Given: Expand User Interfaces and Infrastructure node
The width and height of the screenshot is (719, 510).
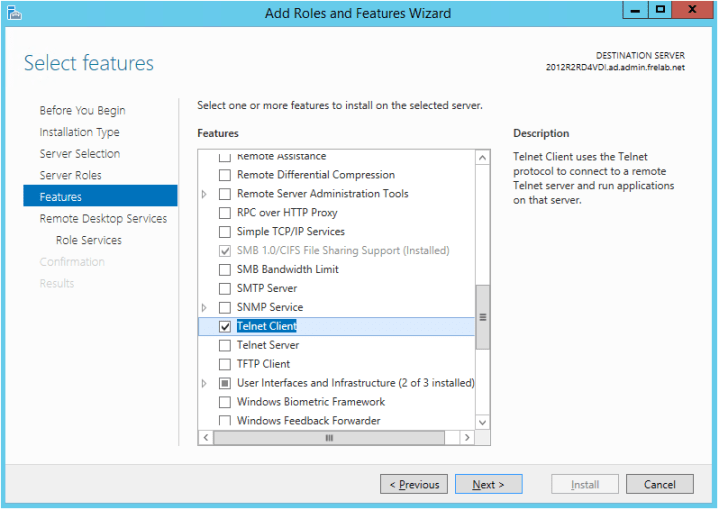Looking at the screenshot, I should pyautogui.click(x=205, y=384).
